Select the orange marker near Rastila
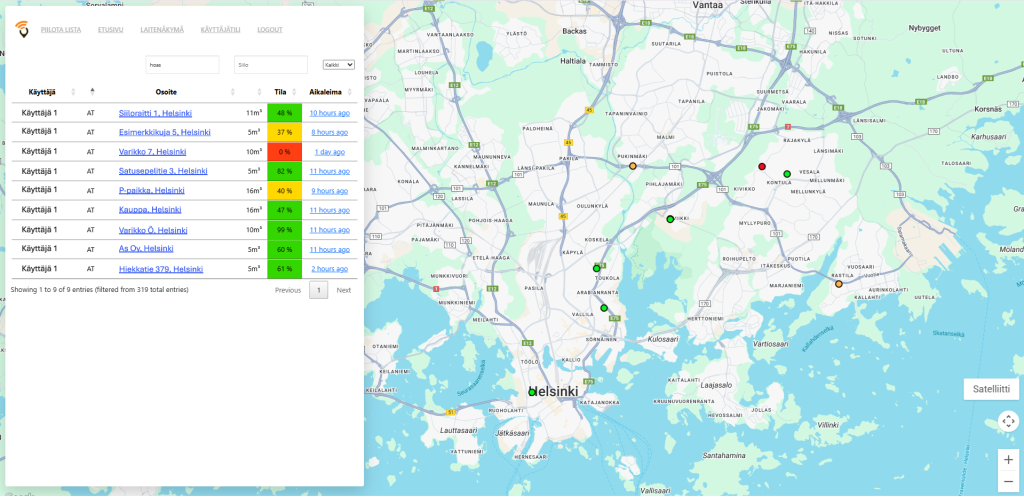 click(839, 284)
